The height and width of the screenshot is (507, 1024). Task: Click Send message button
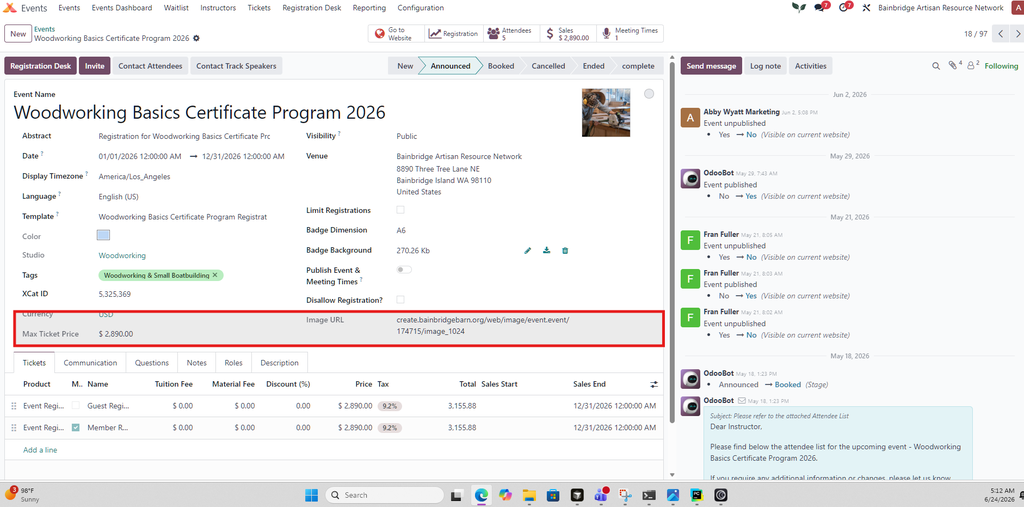click(711, 66)
